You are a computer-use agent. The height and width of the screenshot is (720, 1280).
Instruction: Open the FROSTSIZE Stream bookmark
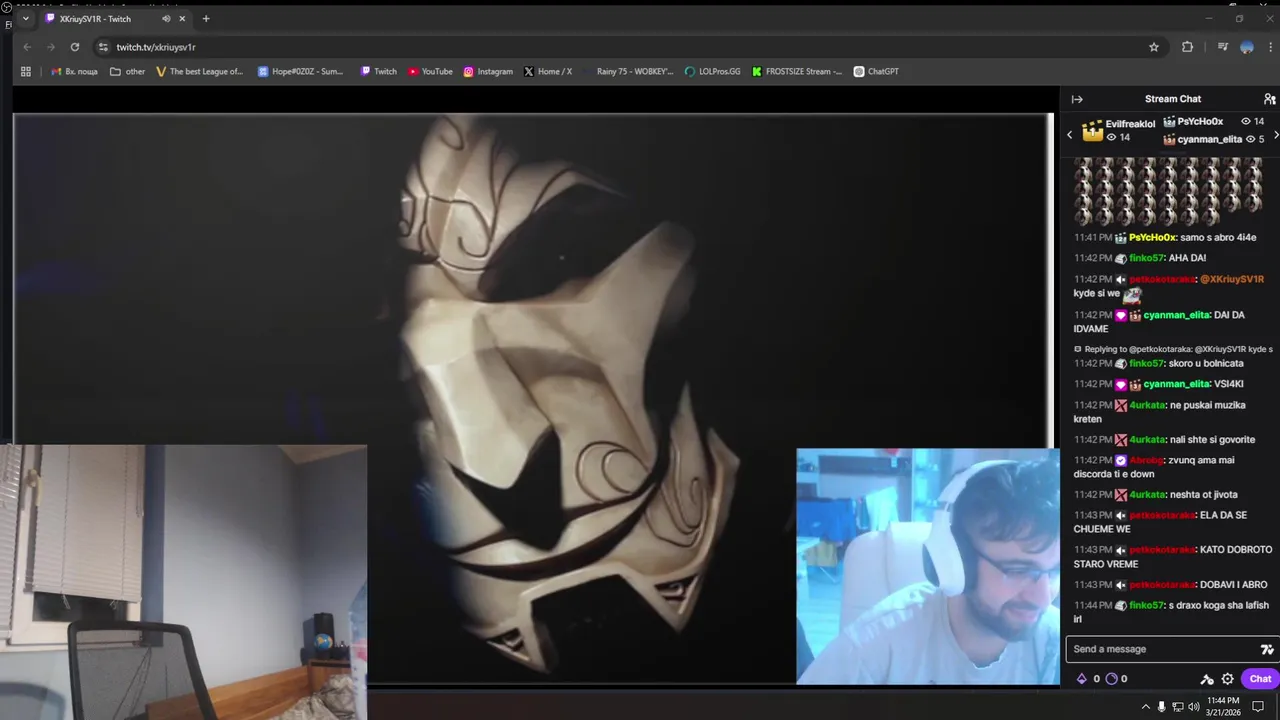coord(797,72)
